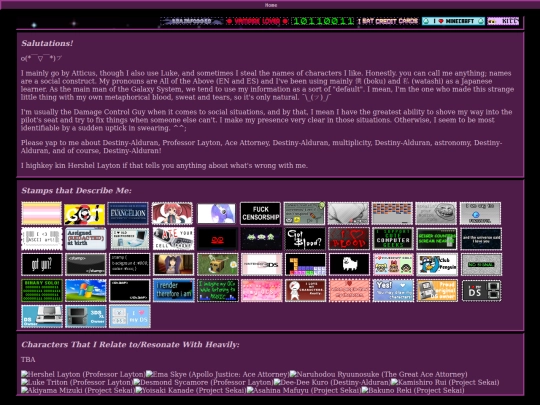
Task: Click the white Annoying Dog stamp
Action: click(349, 264)
